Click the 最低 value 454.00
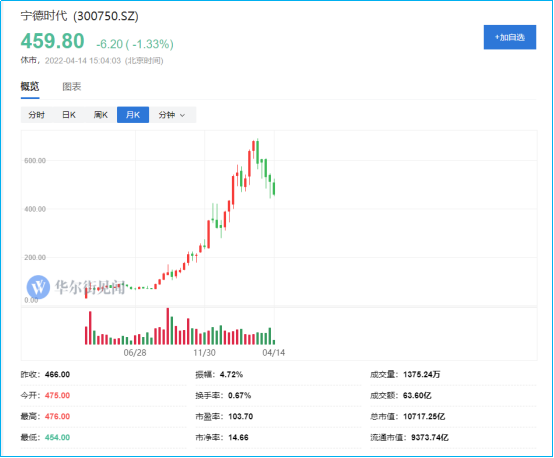The width and height of the screenshot is (554, 458). tap(57, 438)
